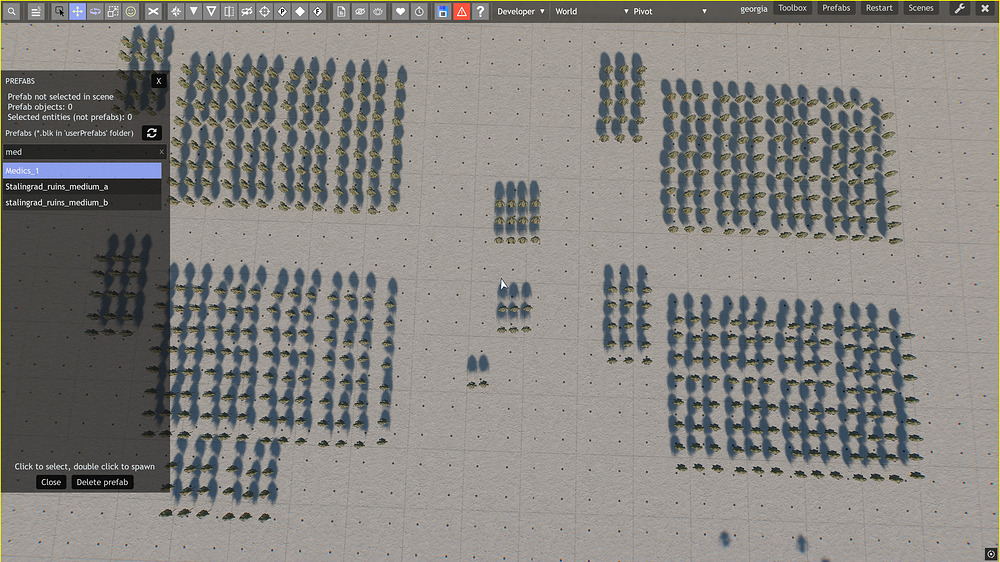Open the Toolbox panel

pyautogui.click(x=792, y=8)
